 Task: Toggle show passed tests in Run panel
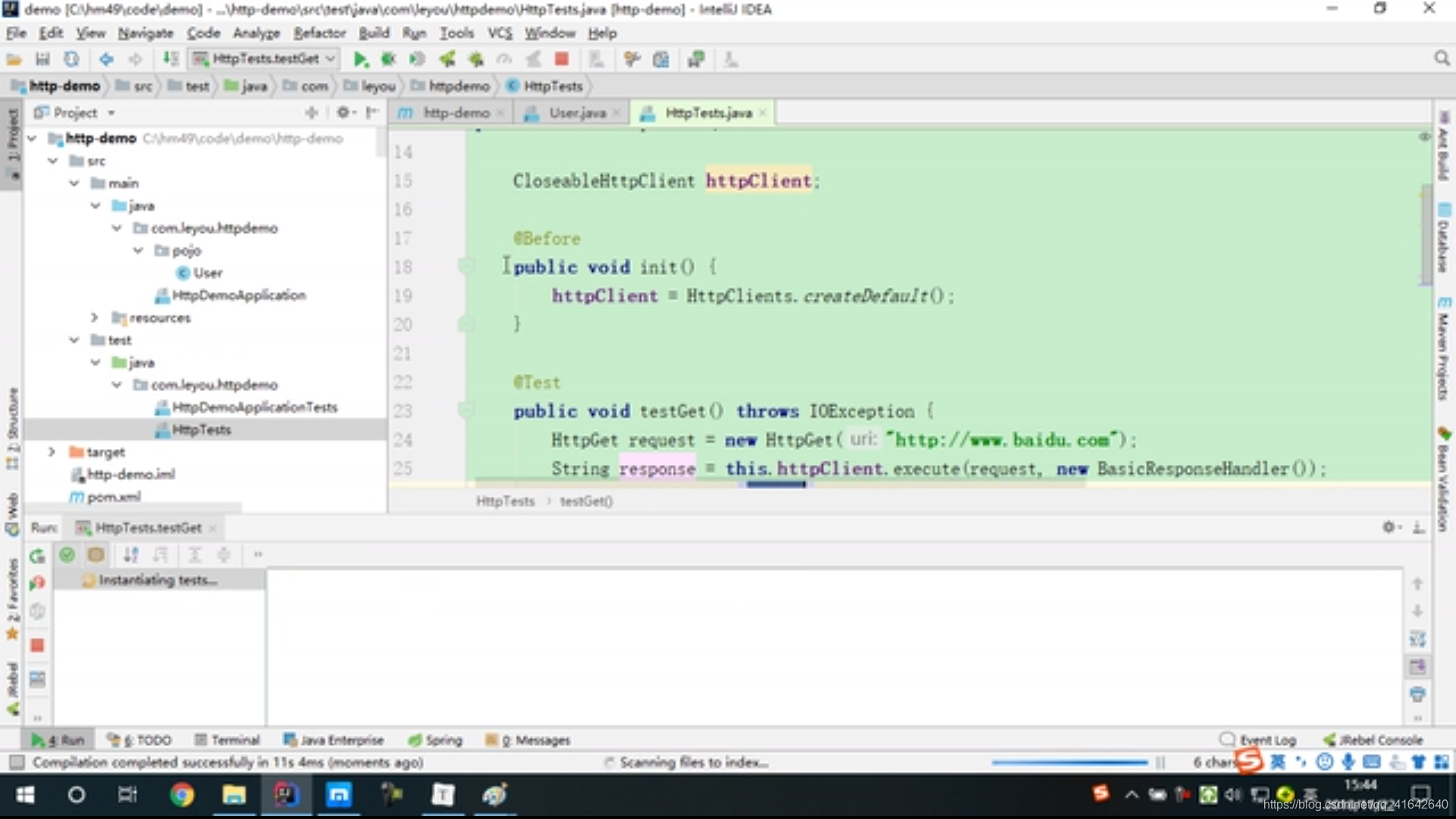click(x=67, y=555)
